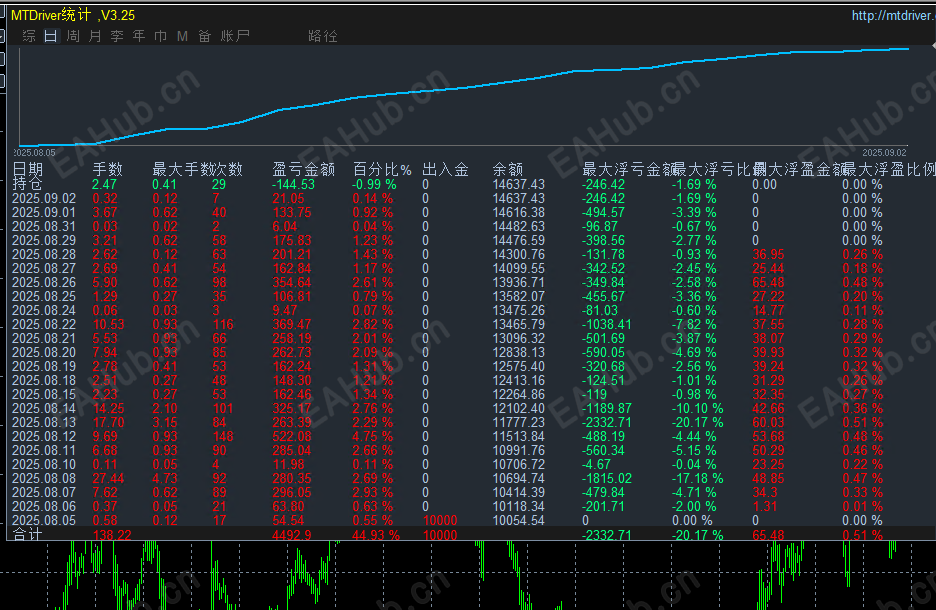Click the 百分比% column header
Viewport: 936px width, 610px height.
(x=382, y=170)
